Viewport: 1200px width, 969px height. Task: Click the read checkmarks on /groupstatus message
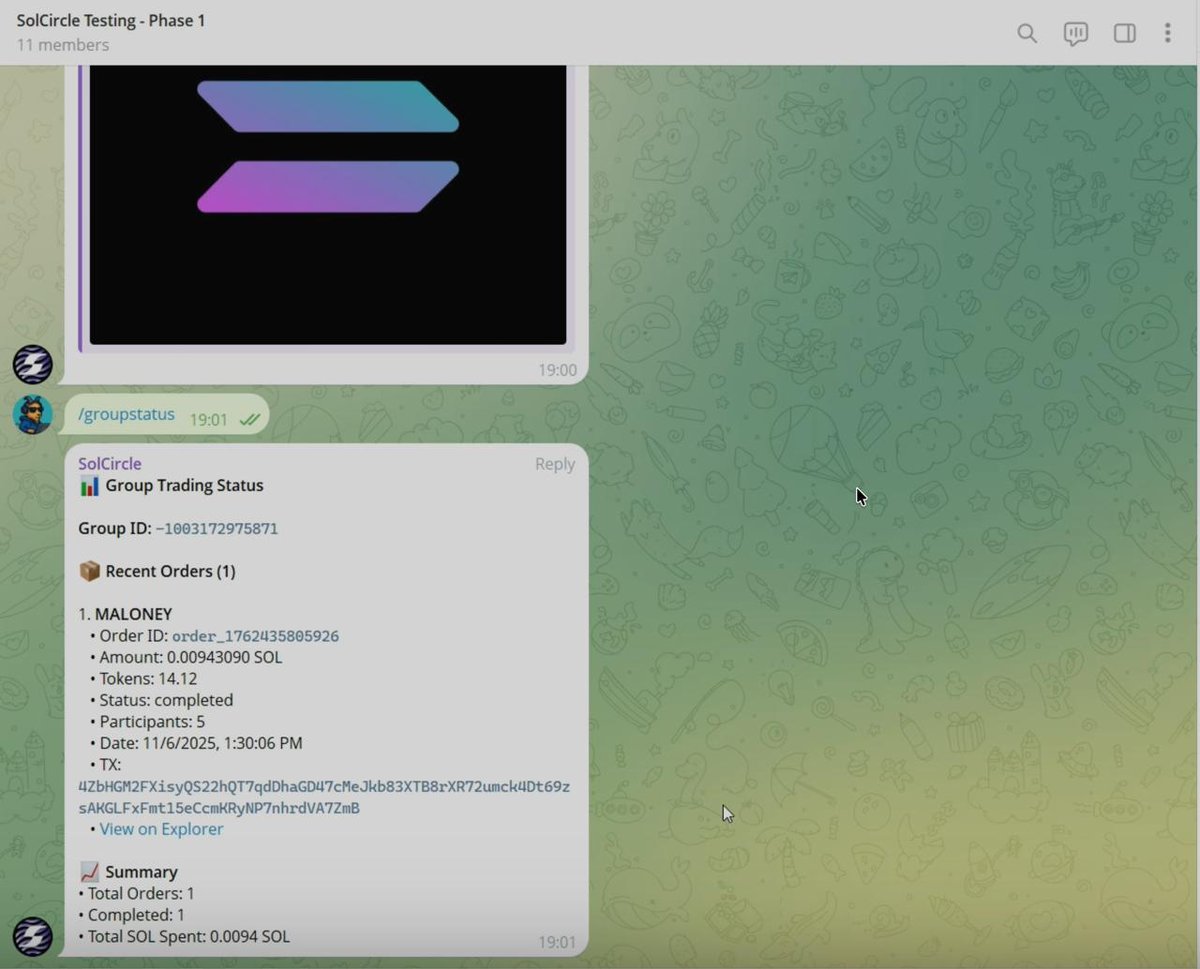249,420
